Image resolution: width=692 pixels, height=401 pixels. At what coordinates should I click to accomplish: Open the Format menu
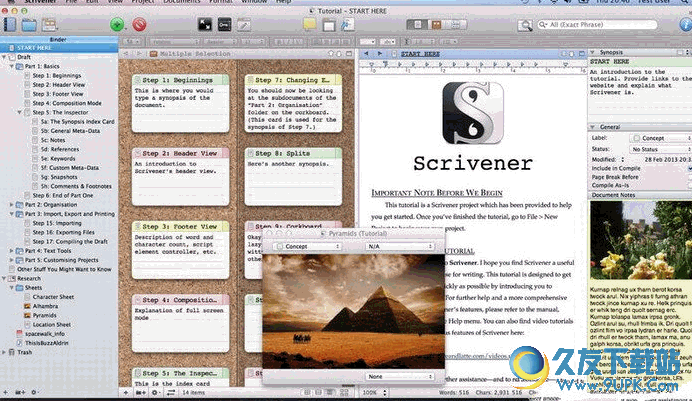click(x=220, y=2)
